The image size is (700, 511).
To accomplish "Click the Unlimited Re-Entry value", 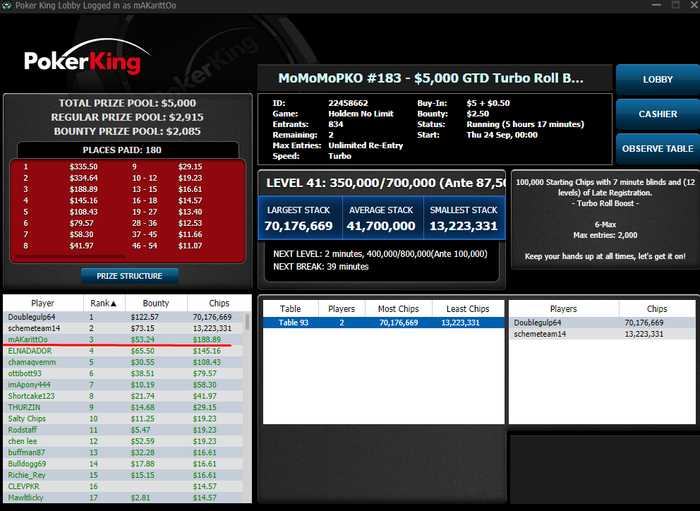I will (366, 145).
